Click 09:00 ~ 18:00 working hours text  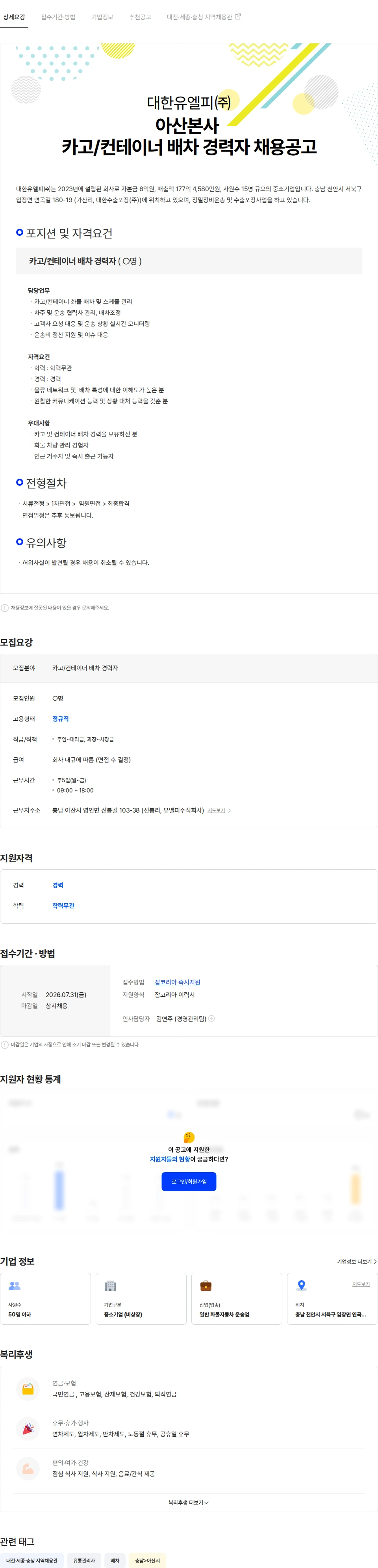(x=75, y=790)
